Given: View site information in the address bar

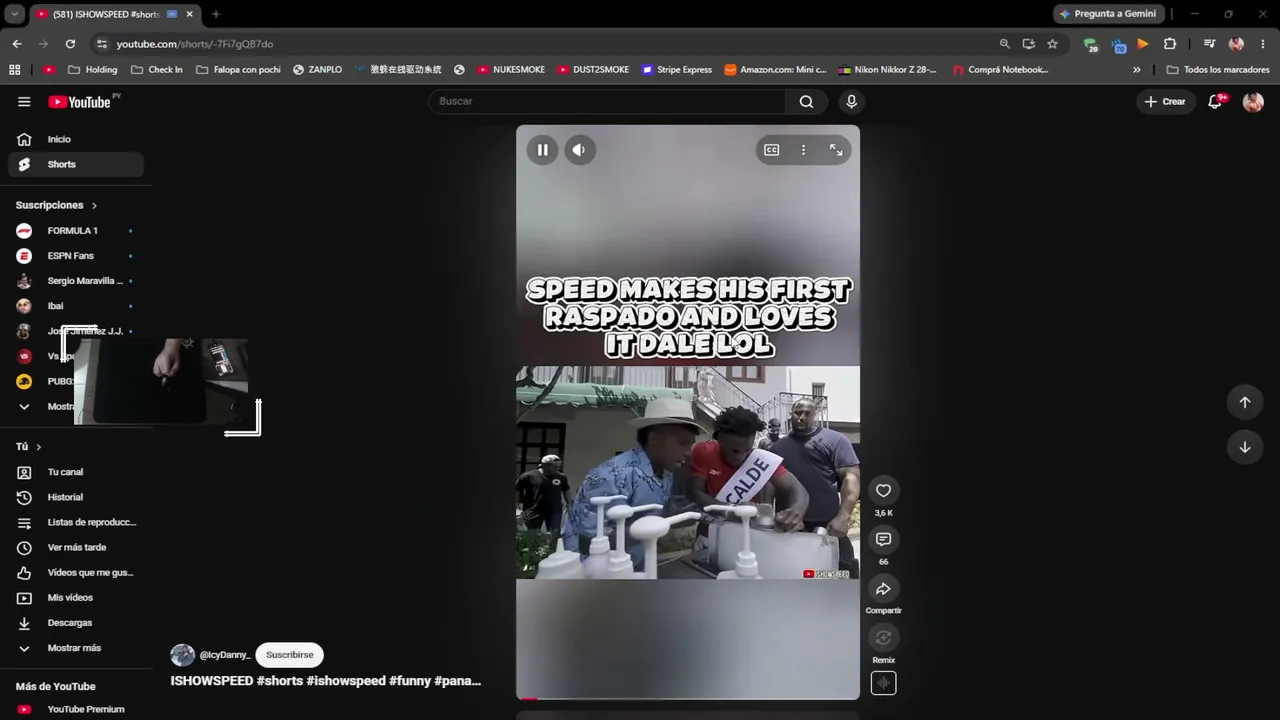Looking at the screenshot, I should 101,44.
